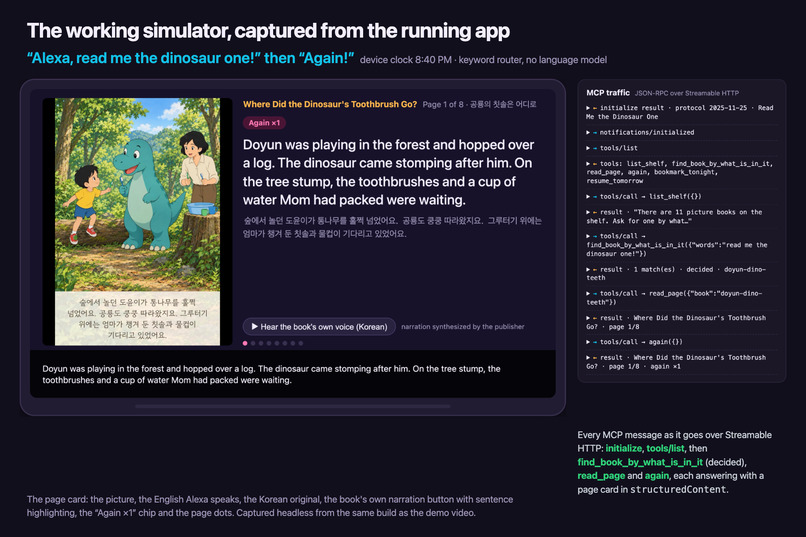Click the 'Again ×1' chip
Screen dimensions: 806x537
pyautogui.click(x=264, y=123)
